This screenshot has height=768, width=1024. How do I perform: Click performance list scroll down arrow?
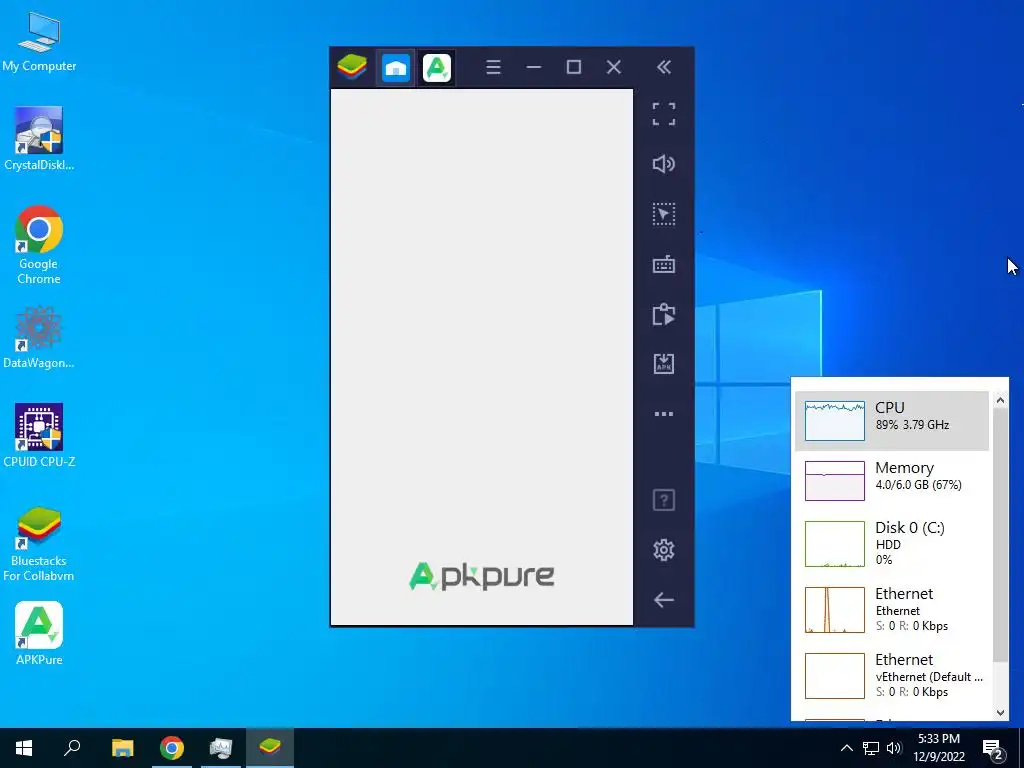point(1000,712)
